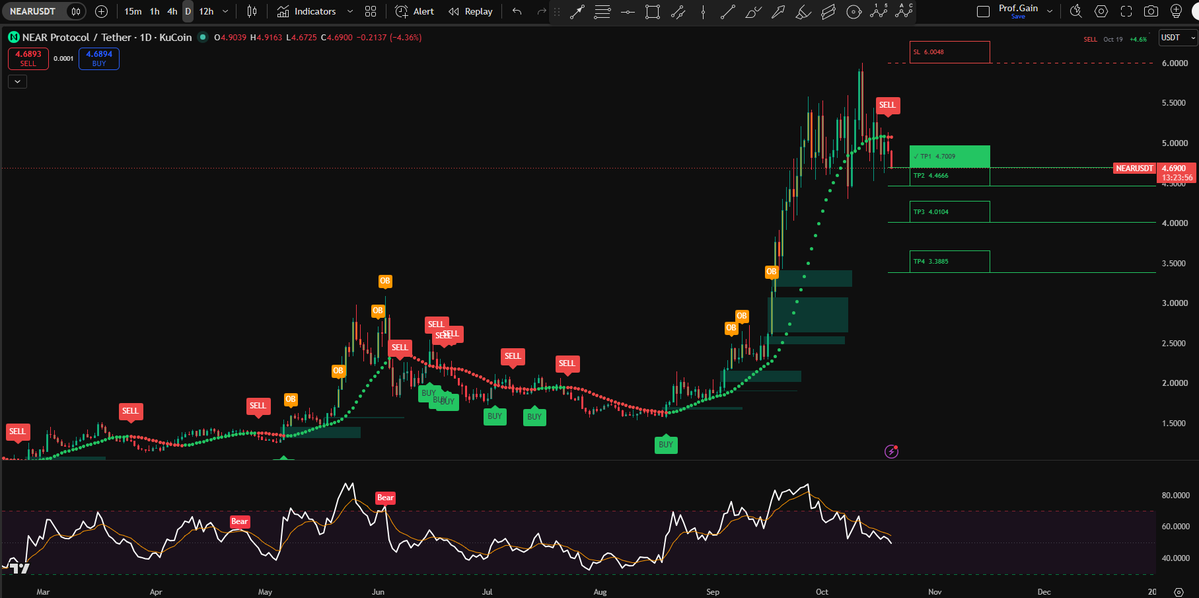The height and width of the screenshot is (598, 1199).
Task: Save the Prof.Gain chart layout
Action: pos(1018,16)
